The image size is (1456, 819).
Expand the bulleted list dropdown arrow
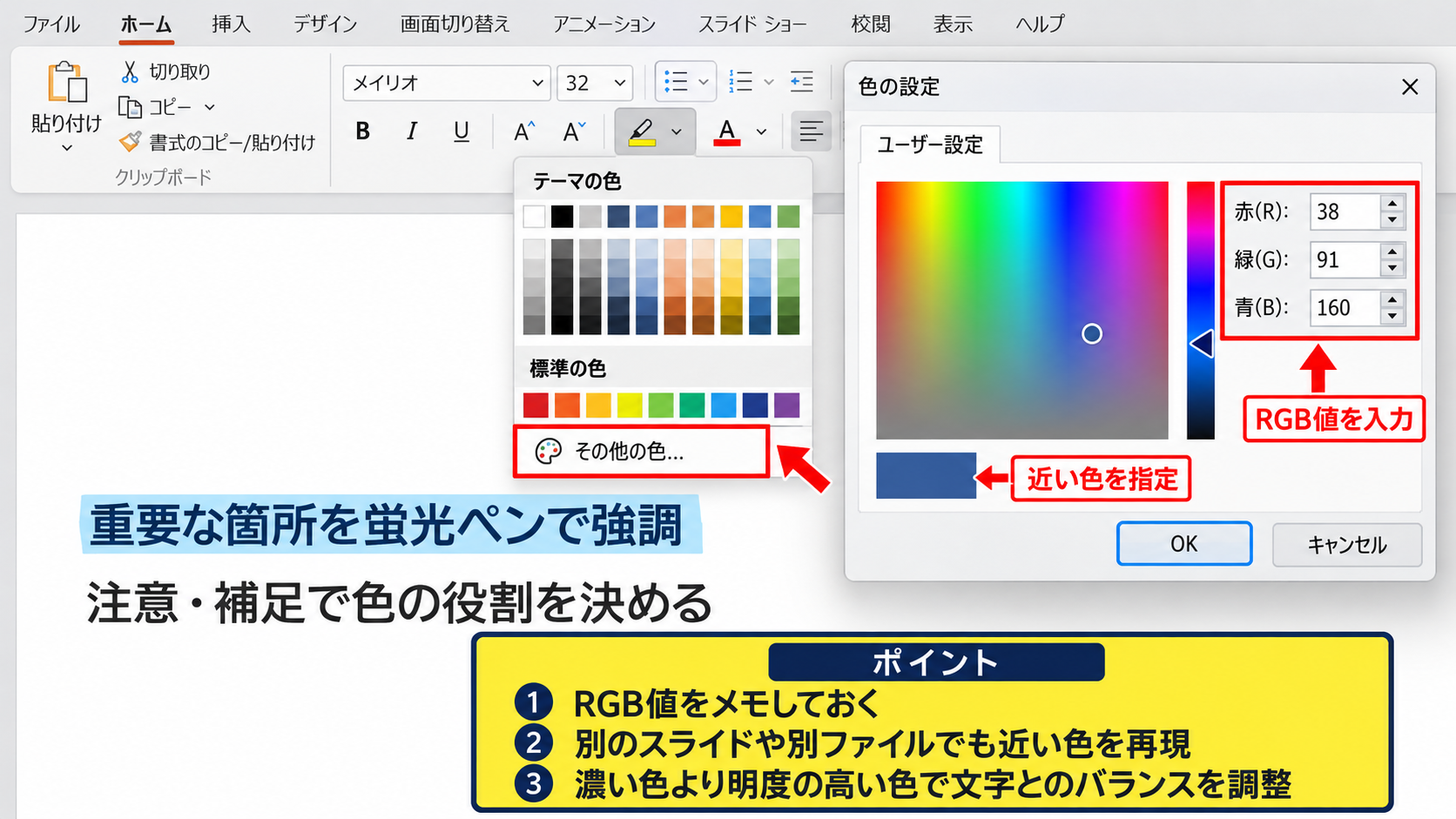coord(704,83)
